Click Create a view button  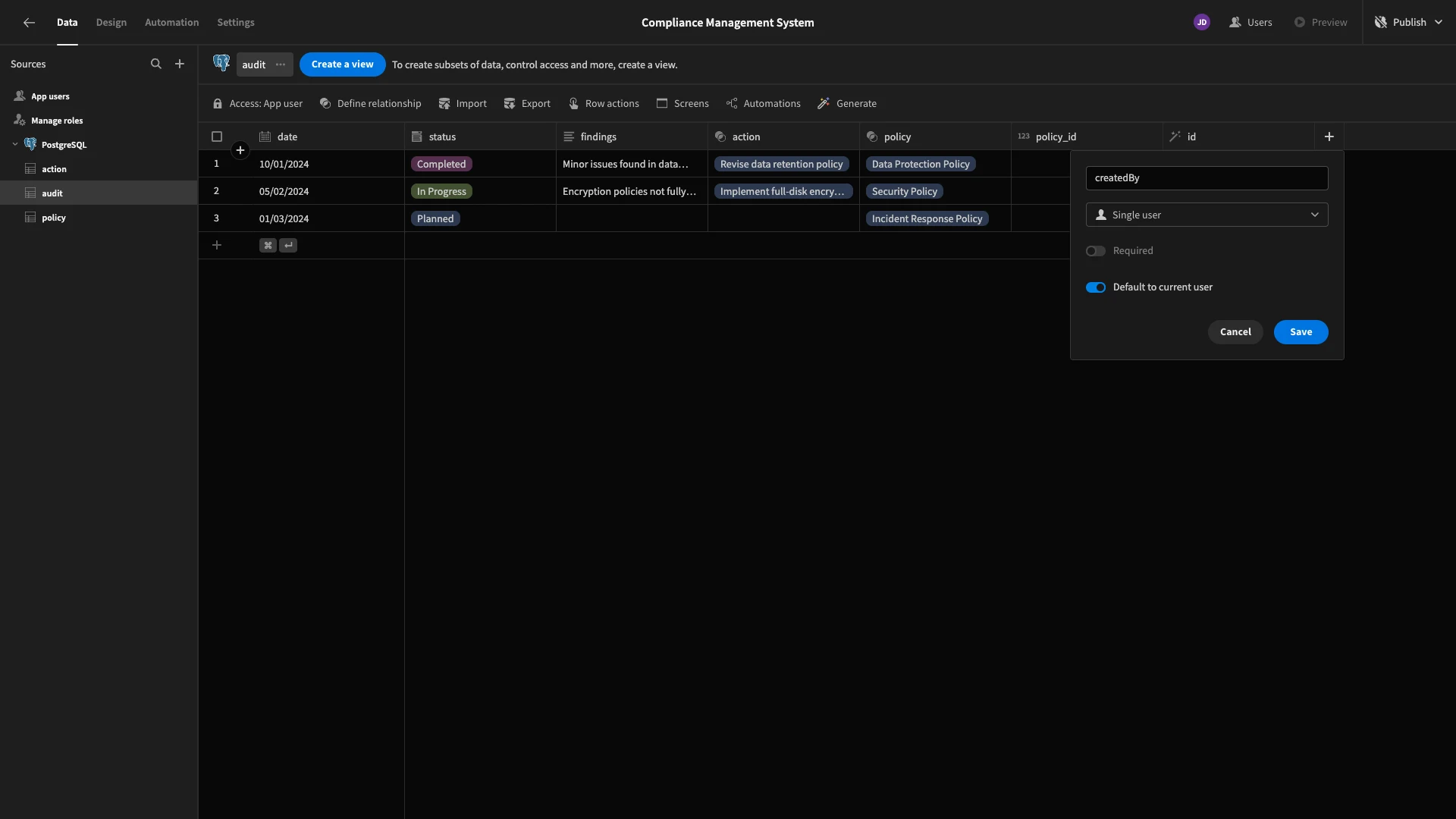[342, 64]
